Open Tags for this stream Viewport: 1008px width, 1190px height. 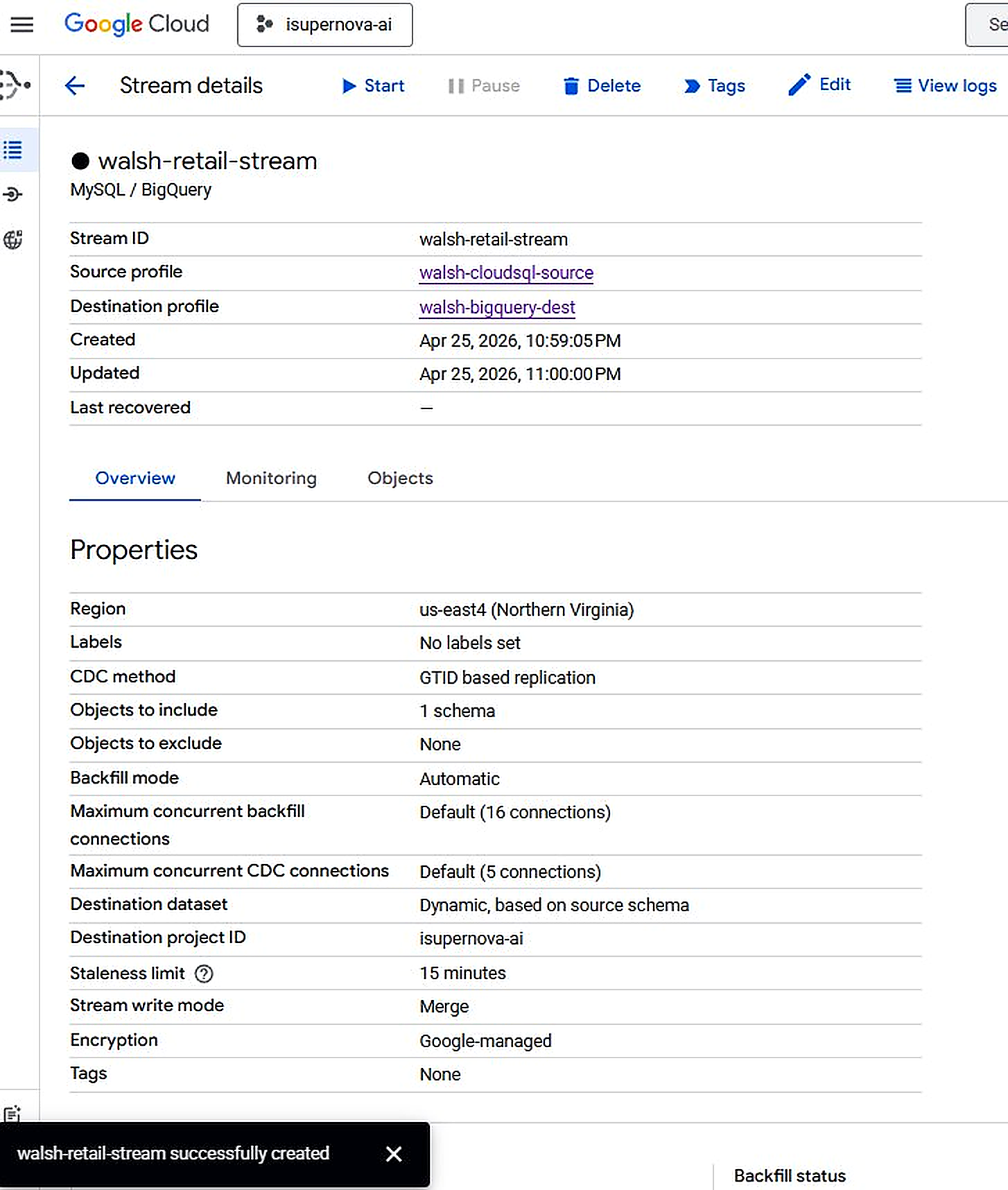[714, 85]
